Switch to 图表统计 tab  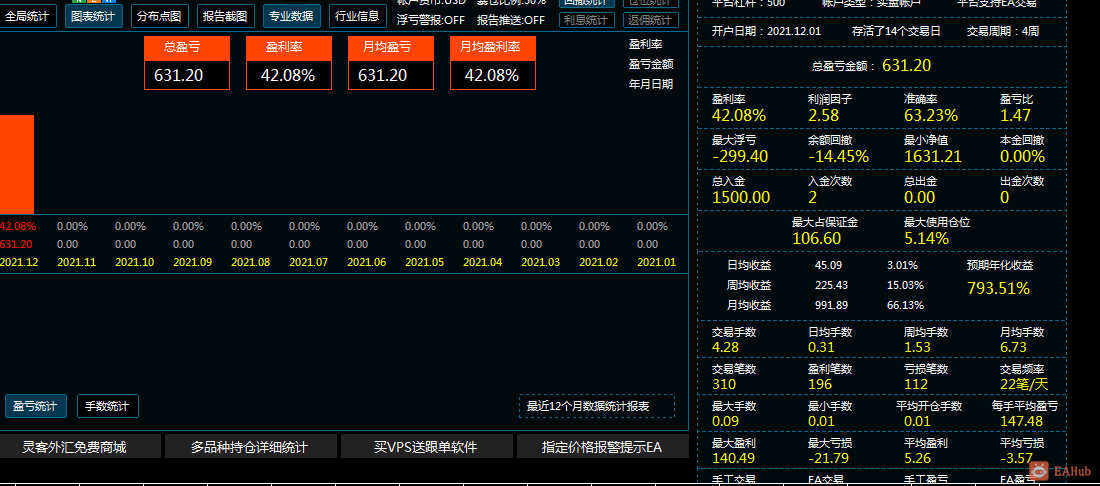[x=93, y=15]
